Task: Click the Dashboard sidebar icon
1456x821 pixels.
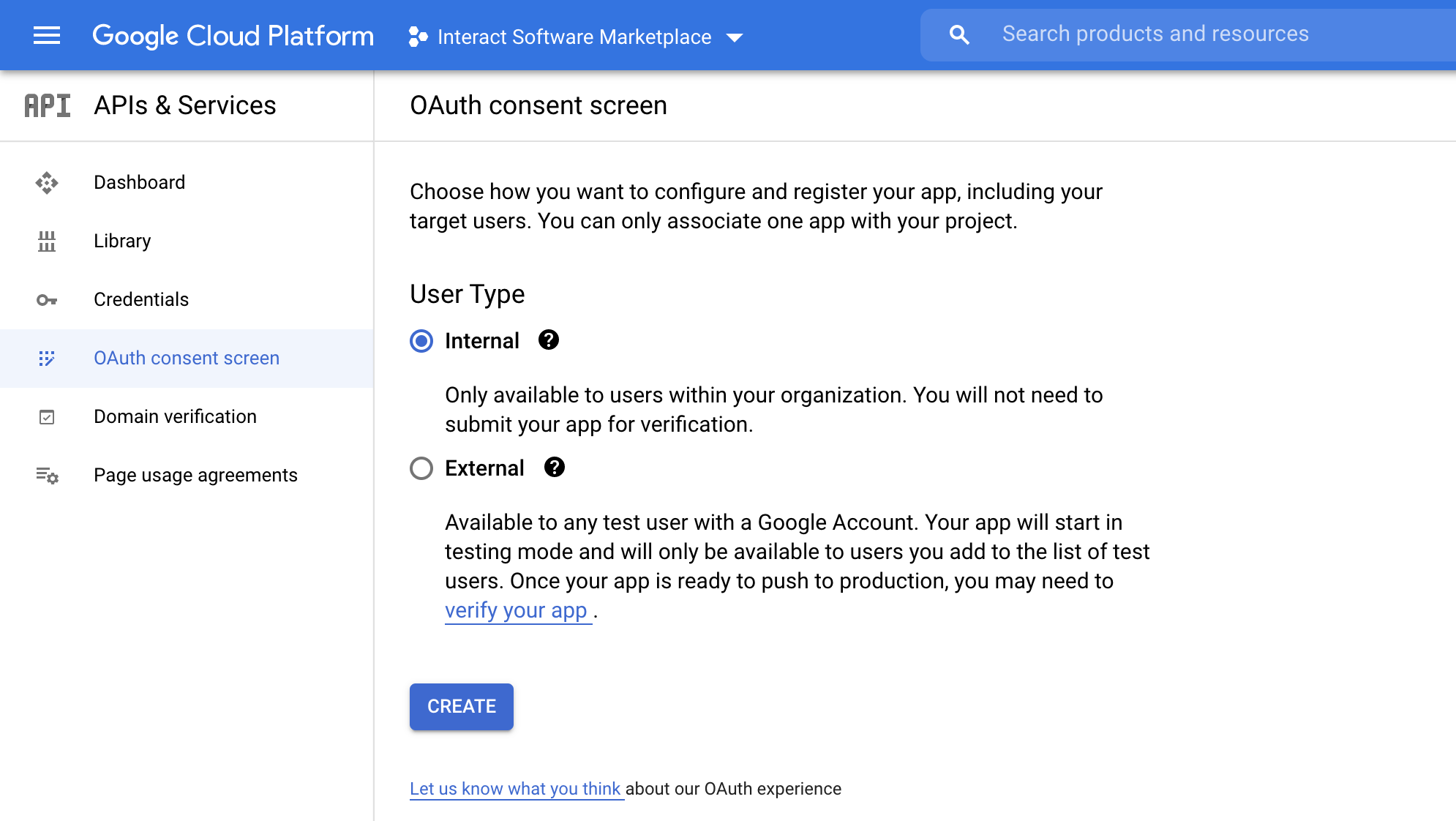Action: coord(47,182)
